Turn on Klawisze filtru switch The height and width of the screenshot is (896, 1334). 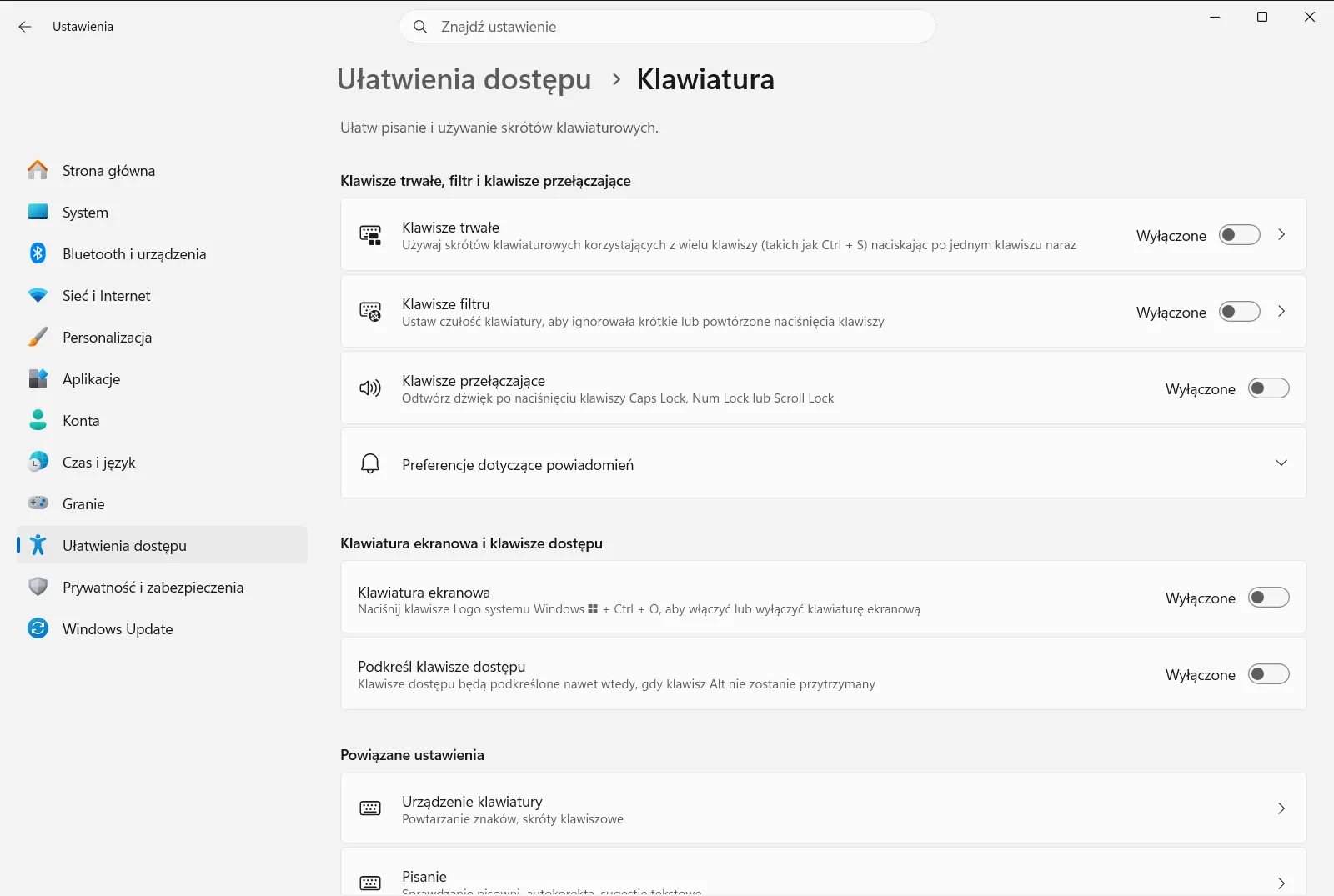pos(1240,312)
